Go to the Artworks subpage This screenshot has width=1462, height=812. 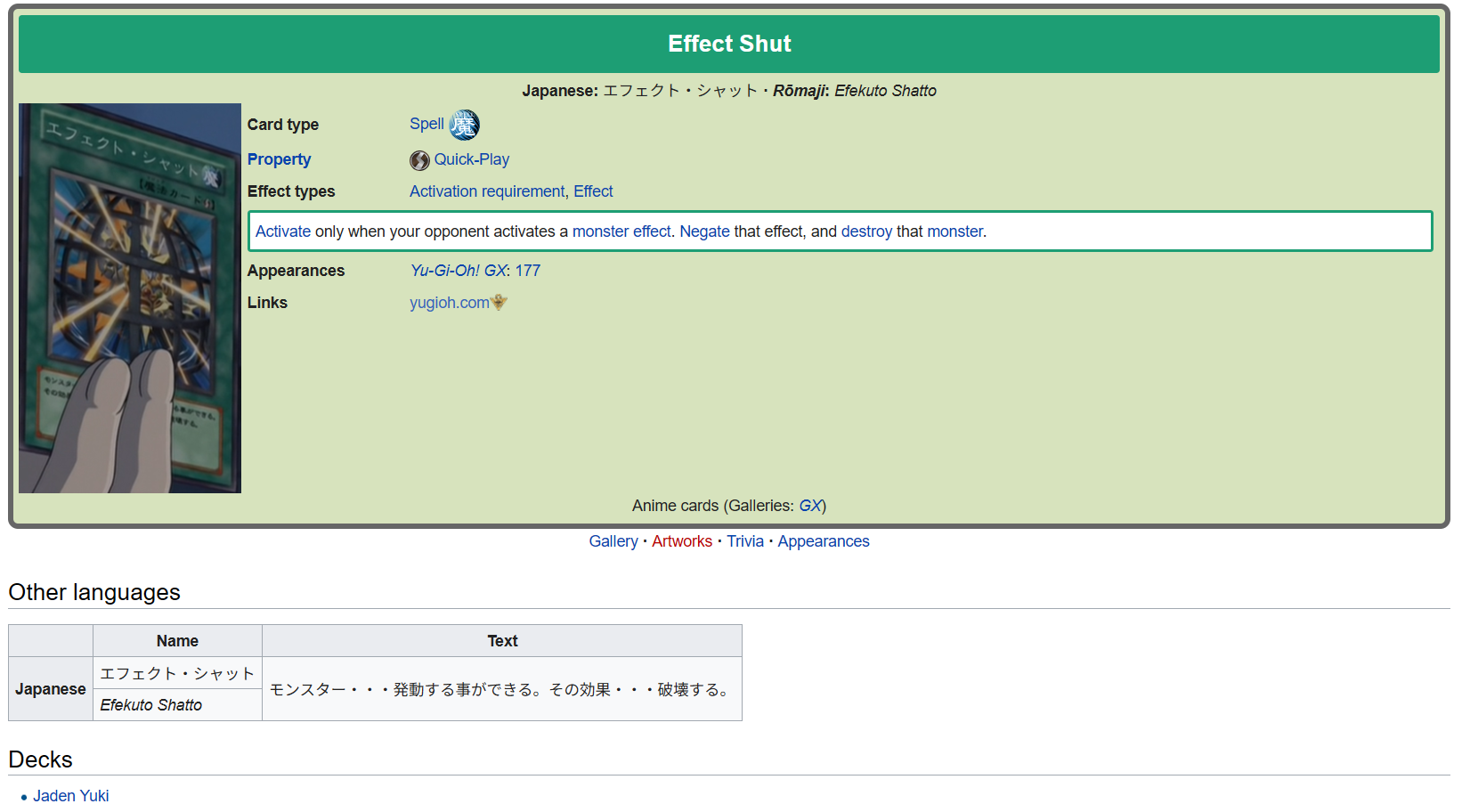pyautogui.click(x=682, y=541)
